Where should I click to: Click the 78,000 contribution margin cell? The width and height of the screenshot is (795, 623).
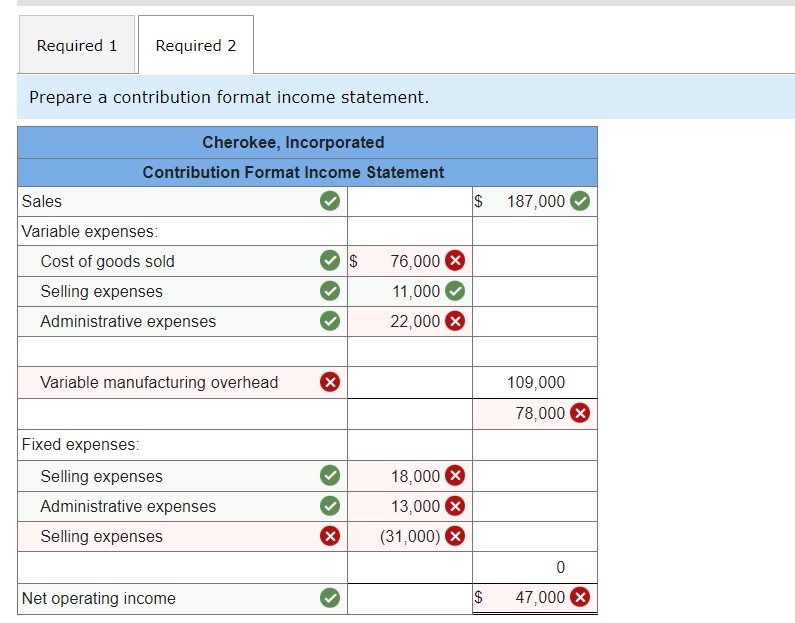pos(535,414)
